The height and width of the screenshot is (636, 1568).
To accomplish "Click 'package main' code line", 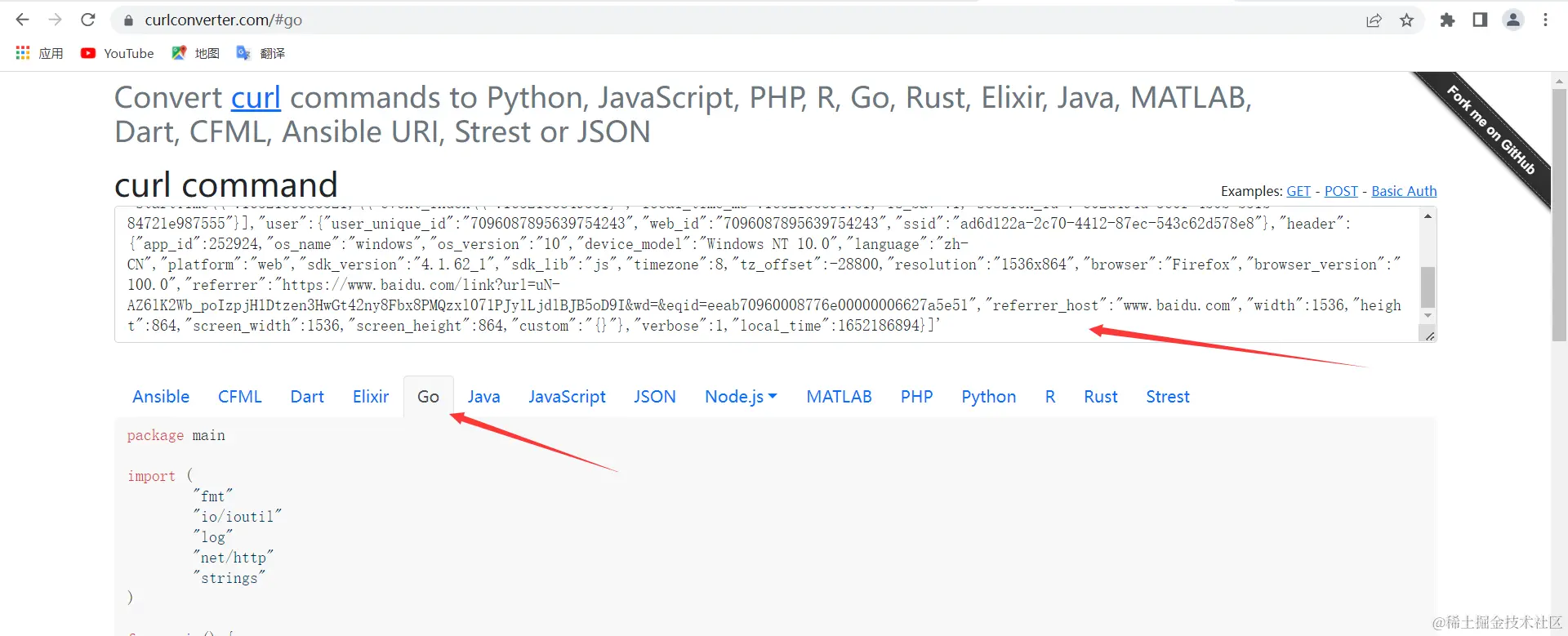I will [x=176, y=436].
